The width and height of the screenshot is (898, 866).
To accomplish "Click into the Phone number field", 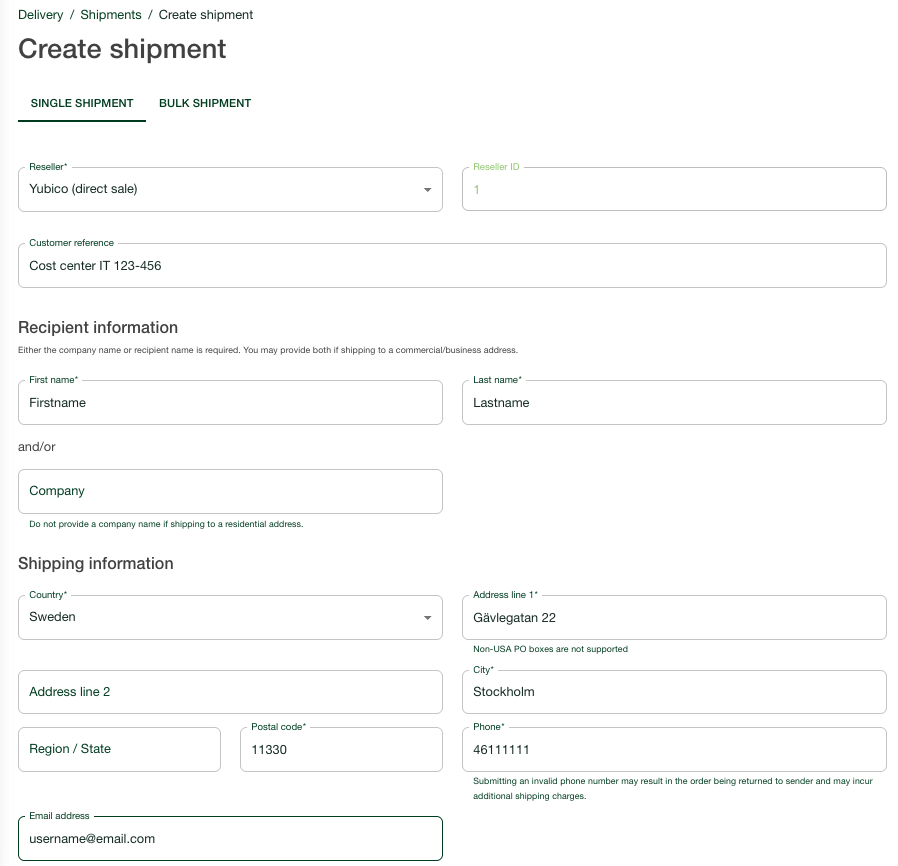I will click(673, 749).
